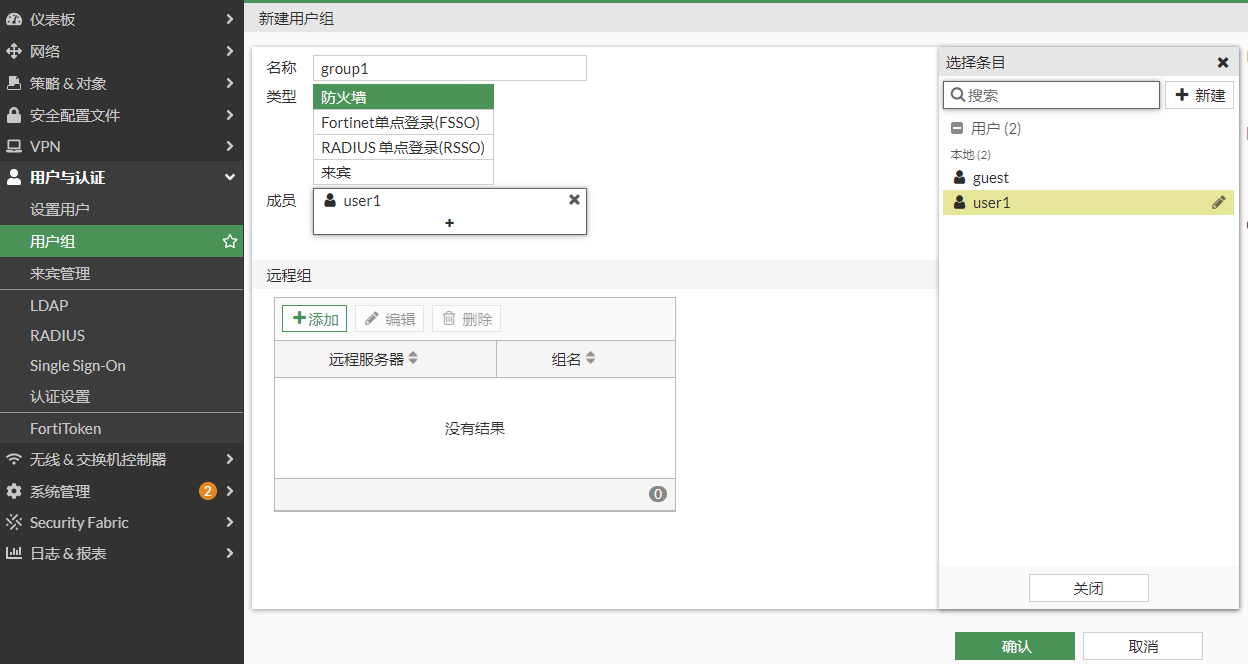1248x664 pixels.
Task: Select Fortinet单点登录(FSSO) type
Action: [x=403, y=122]
